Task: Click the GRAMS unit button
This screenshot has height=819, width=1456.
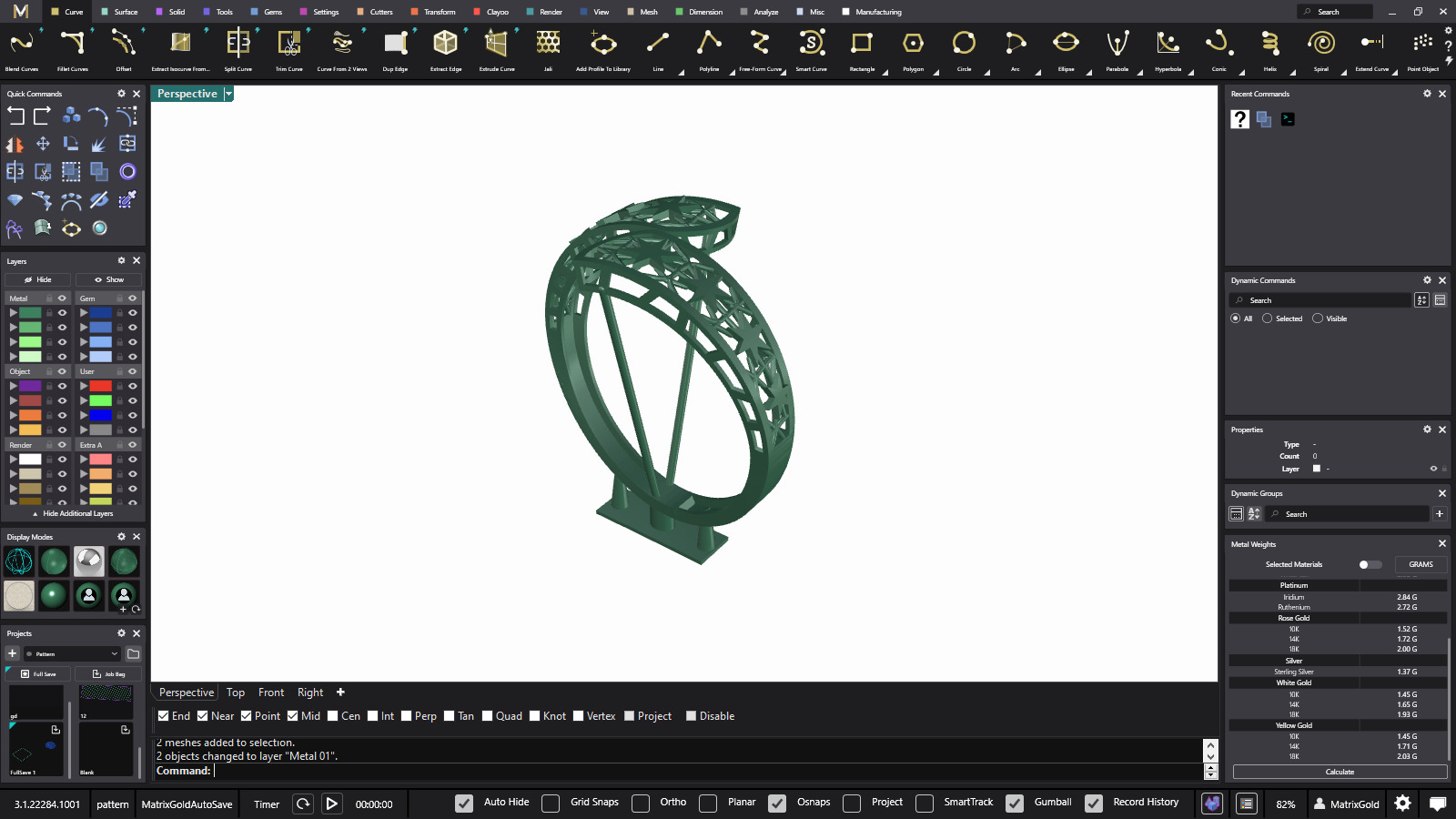Action: [1421, 564]
